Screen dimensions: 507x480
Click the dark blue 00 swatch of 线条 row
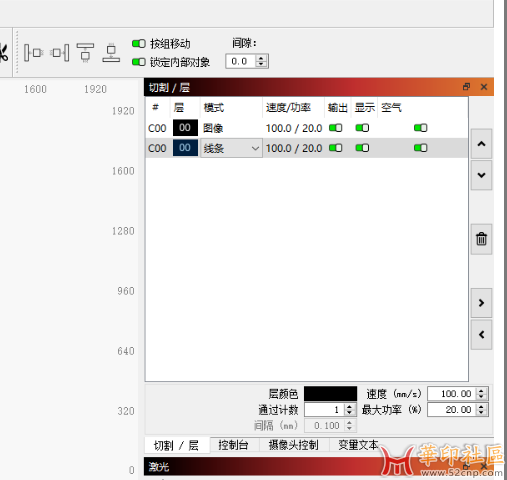[x=185, y=148]
